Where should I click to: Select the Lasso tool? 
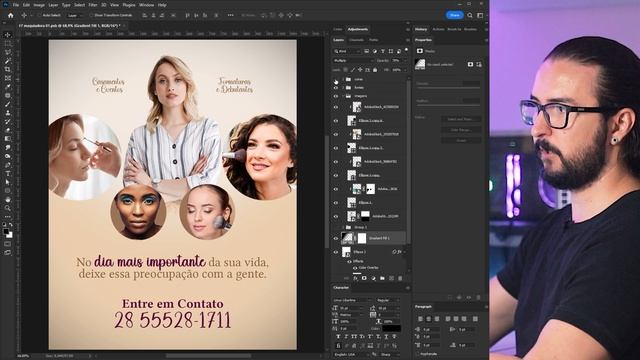pyautogui.click(x=7, y=52)
